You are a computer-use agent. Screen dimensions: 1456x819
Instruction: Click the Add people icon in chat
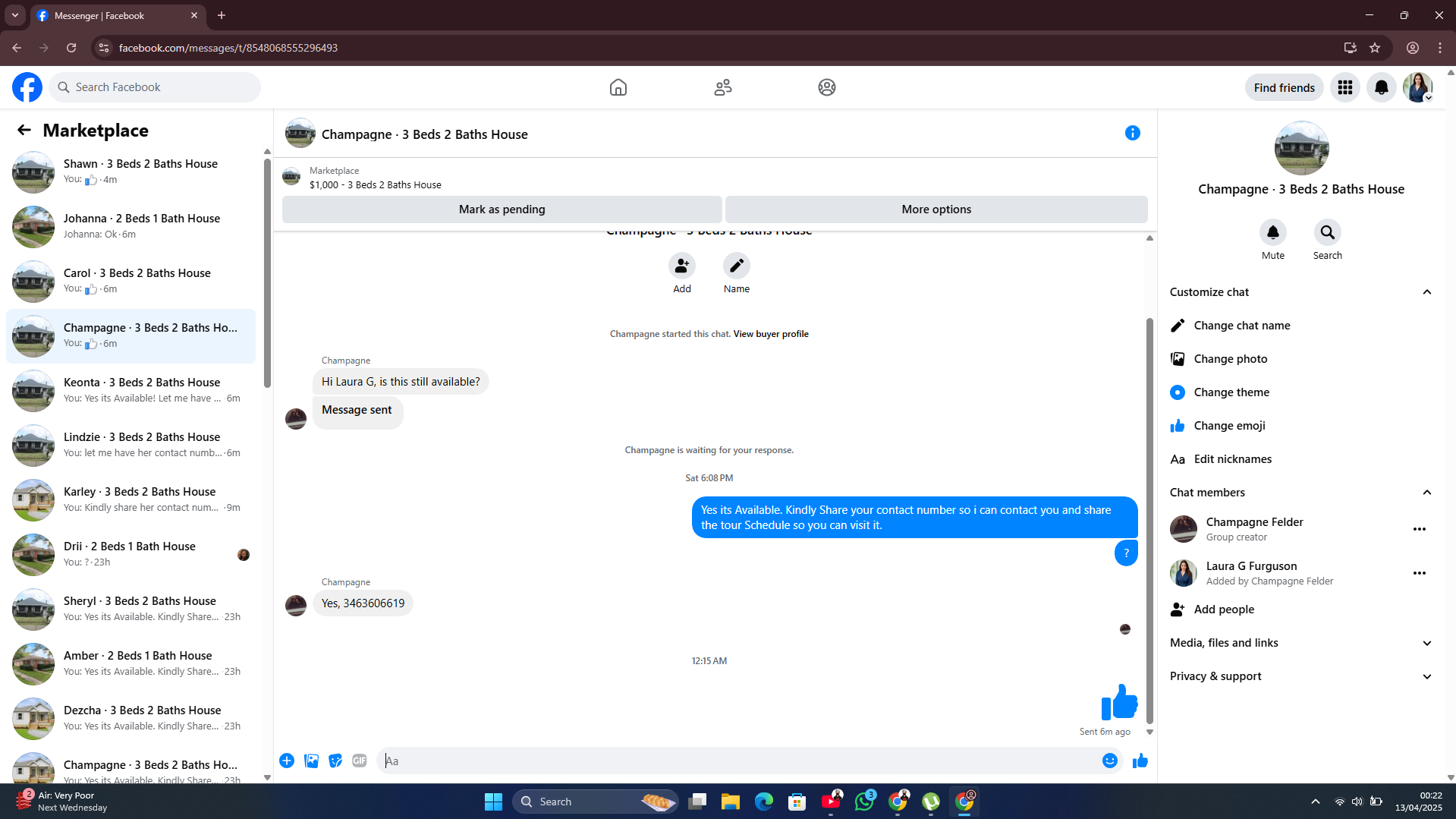click(x=682, y=266)
